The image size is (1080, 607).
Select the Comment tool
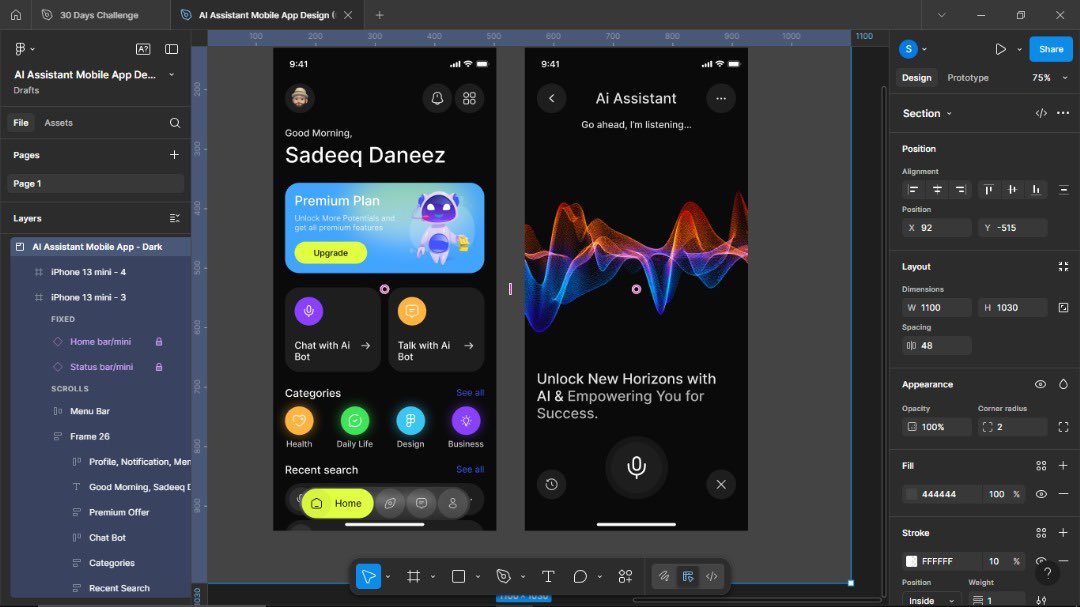[580, 577]
